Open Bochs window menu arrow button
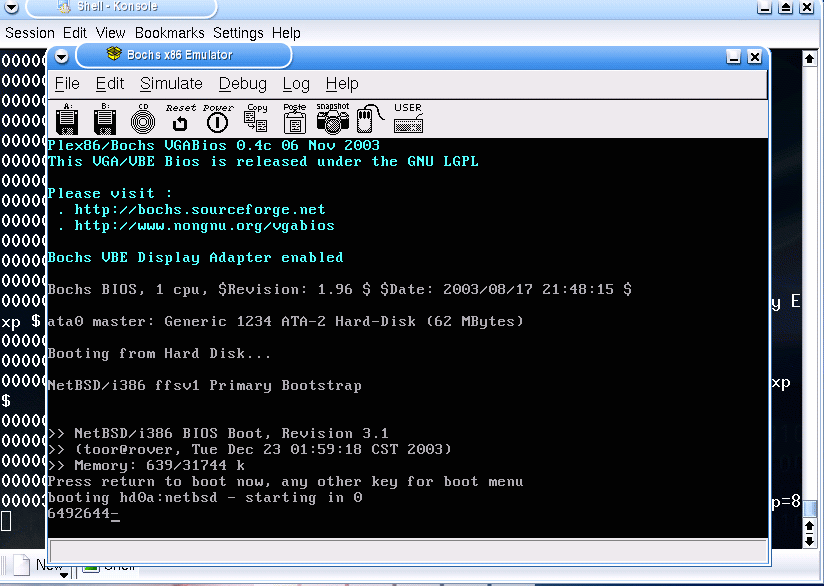This screenshot has width=824, height=586. [x=61, y=56]
